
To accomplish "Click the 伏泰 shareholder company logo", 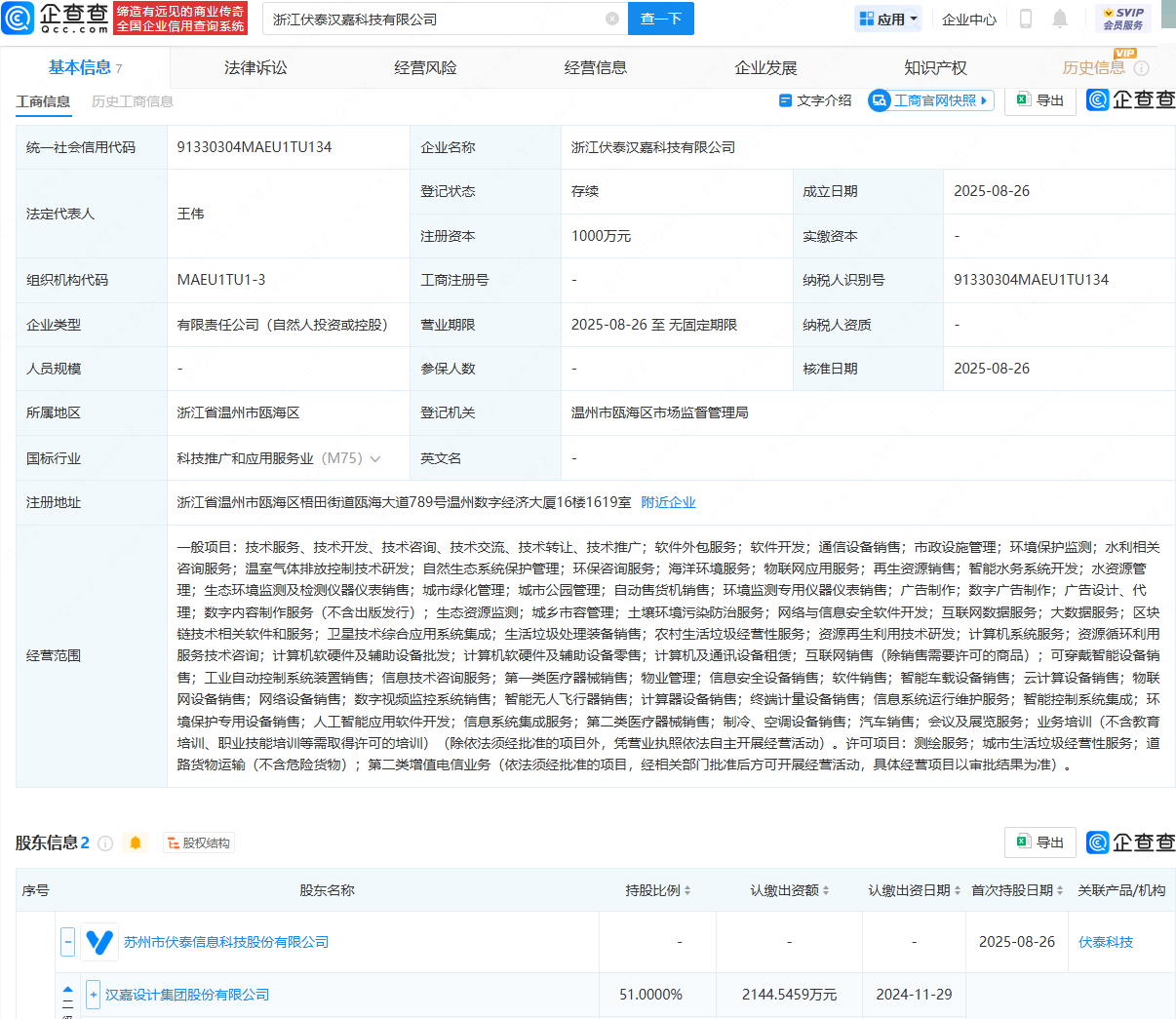I will (99, 942).
